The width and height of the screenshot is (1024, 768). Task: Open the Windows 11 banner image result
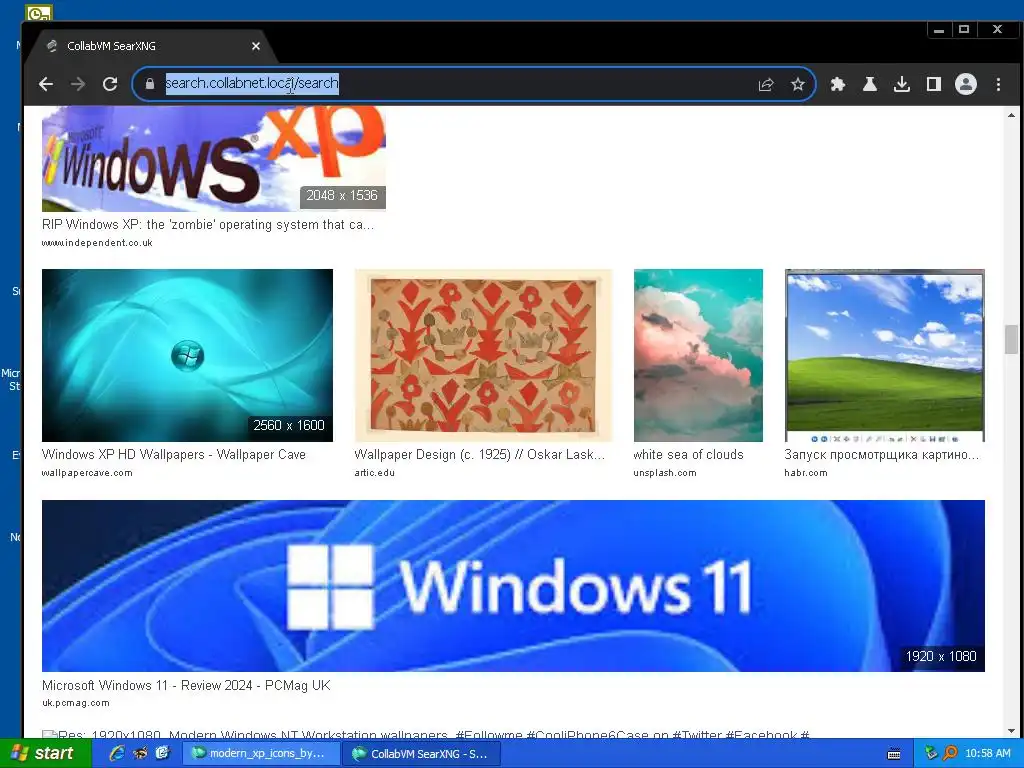click(513, 586)
